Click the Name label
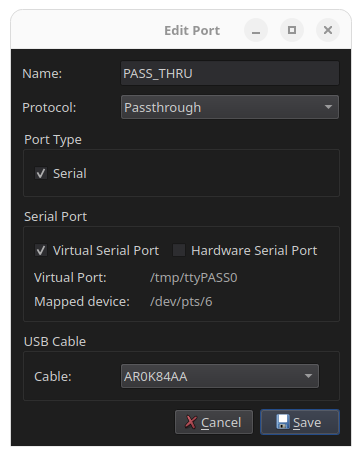The height and width of the screenshot is (457, 362). pyautogui.click(x=42, y=74)
